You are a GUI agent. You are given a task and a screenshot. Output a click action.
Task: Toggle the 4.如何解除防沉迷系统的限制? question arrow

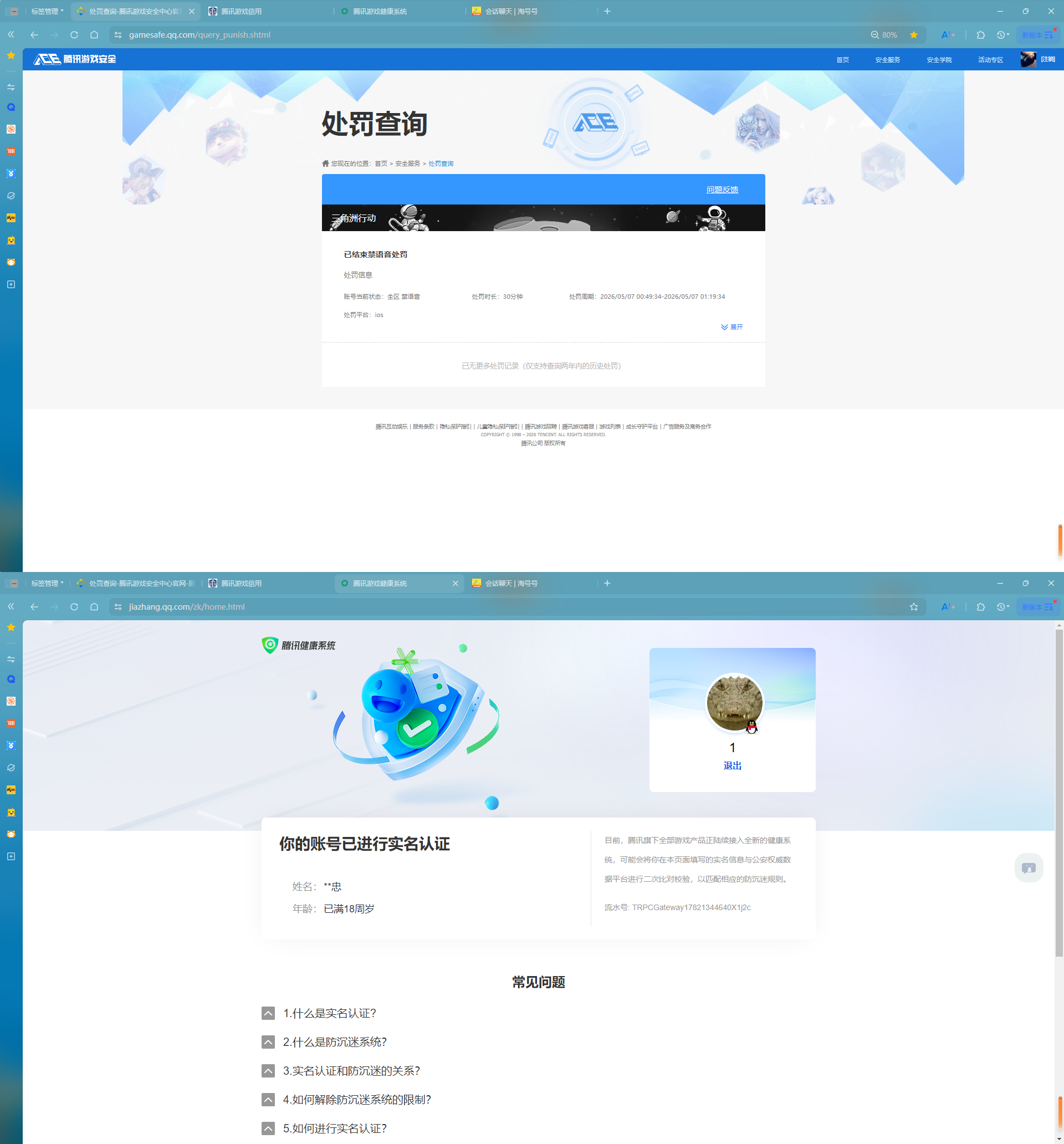[x=268, y=1100]
